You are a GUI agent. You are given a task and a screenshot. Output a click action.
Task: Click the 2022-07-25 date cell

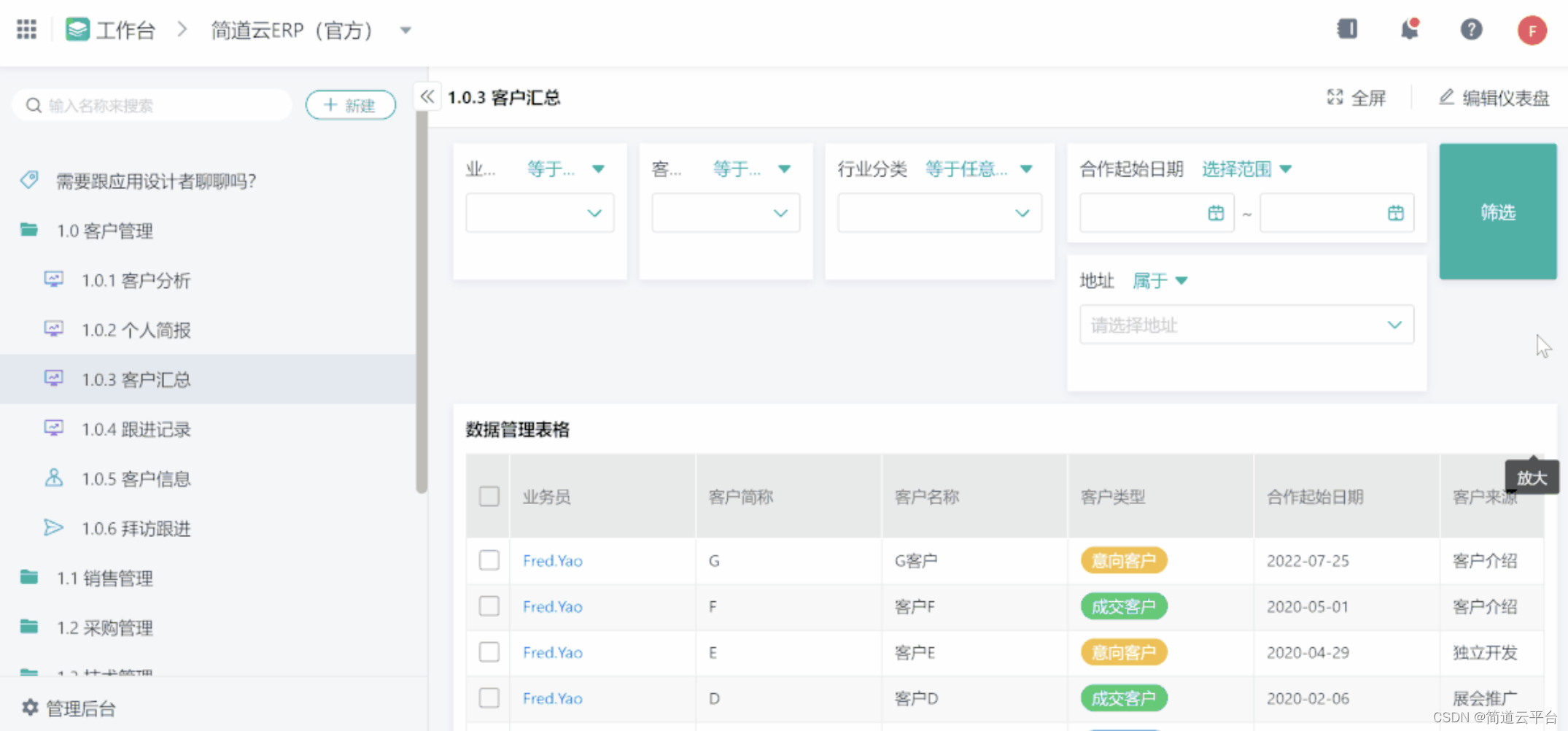coord(1308,560)
